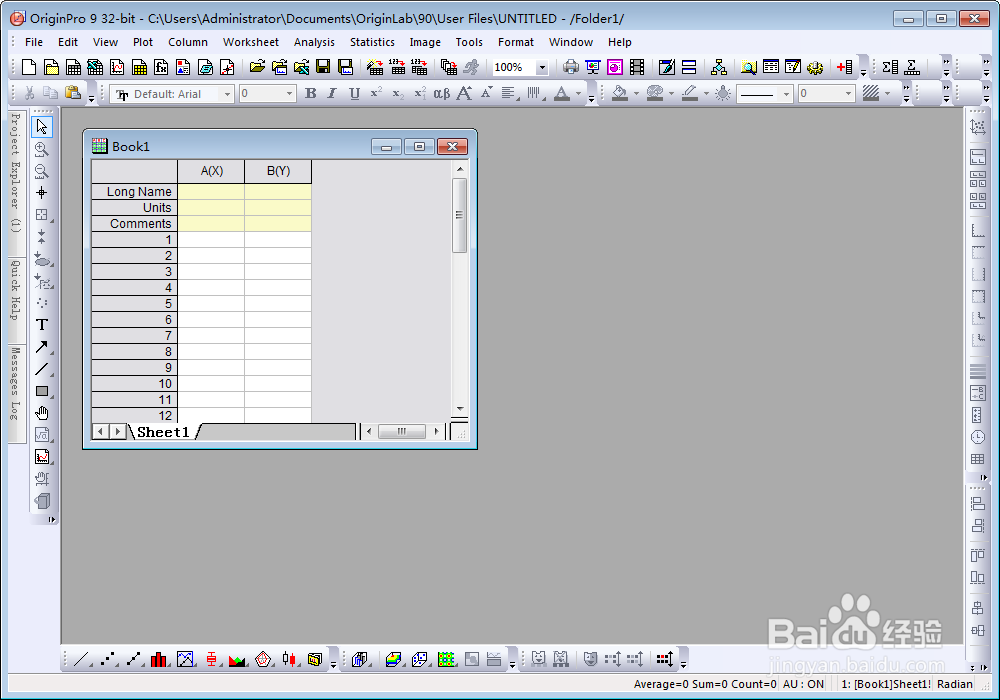Click the Save Project icon
This screenshot has width=1000, height=700.
pos(323,67)
